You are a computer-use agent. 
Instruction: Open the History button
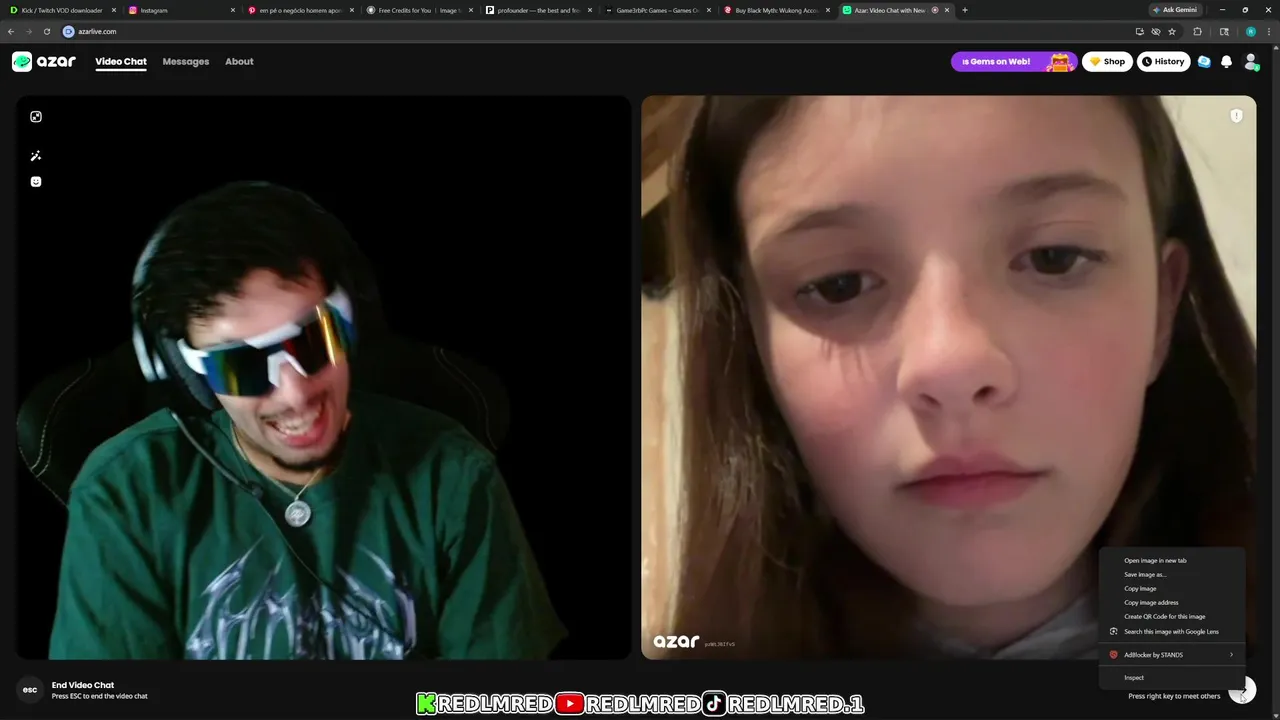pos(1163,62)
